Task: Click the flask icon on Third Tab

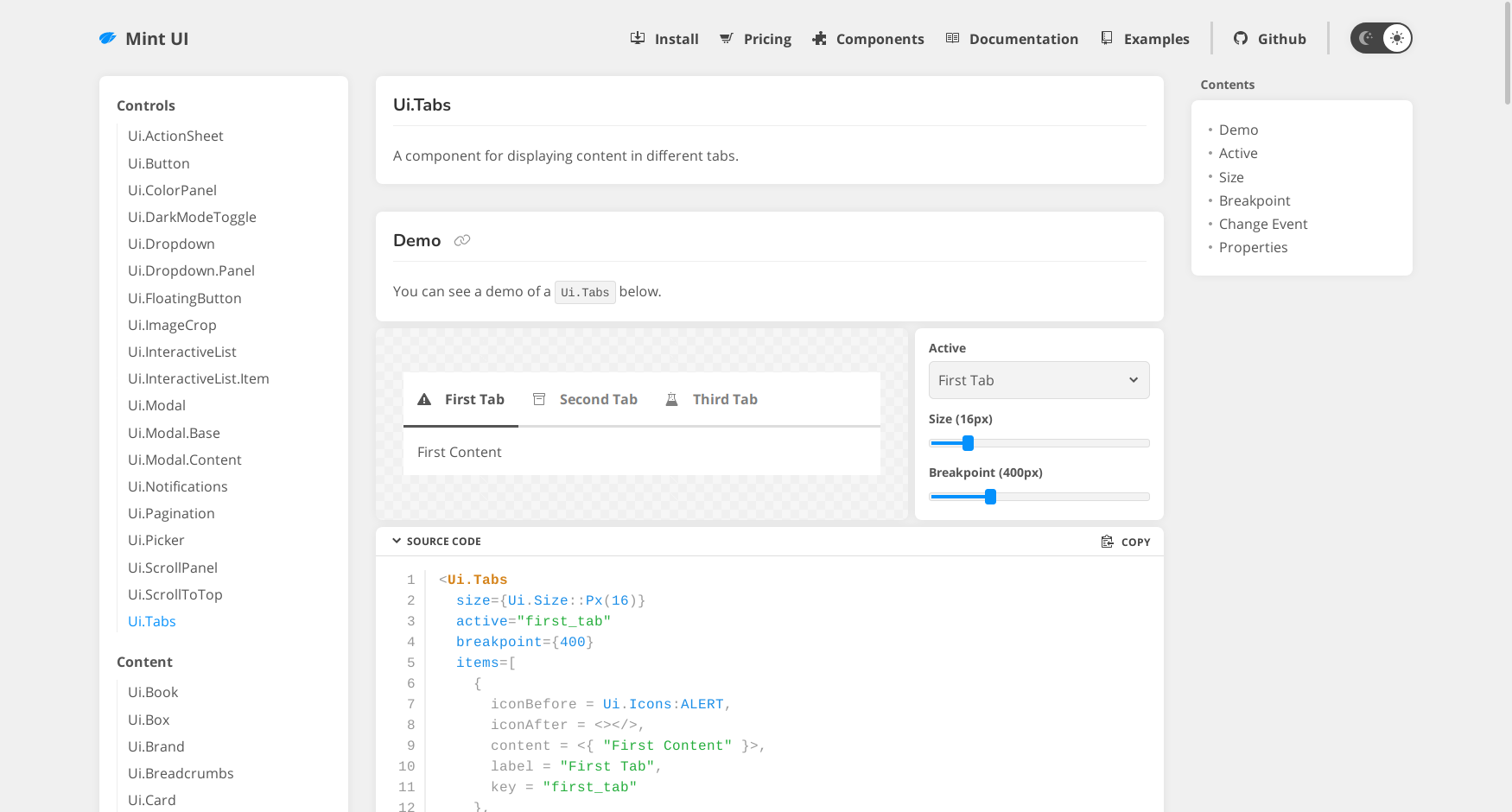Action: [672, 398]
